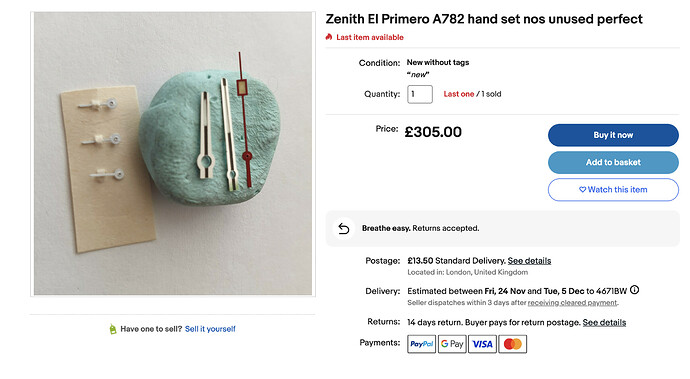This screenshot has width=690, height=379.
Task: Open the watch hands product photo
Action: coord(173,153)
